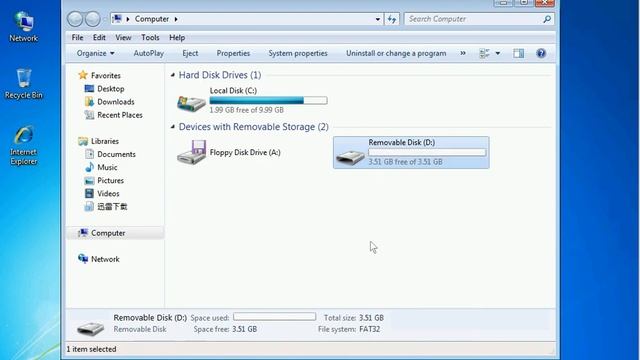
Task: Click the Documents library icon
Action: point(89,154)
